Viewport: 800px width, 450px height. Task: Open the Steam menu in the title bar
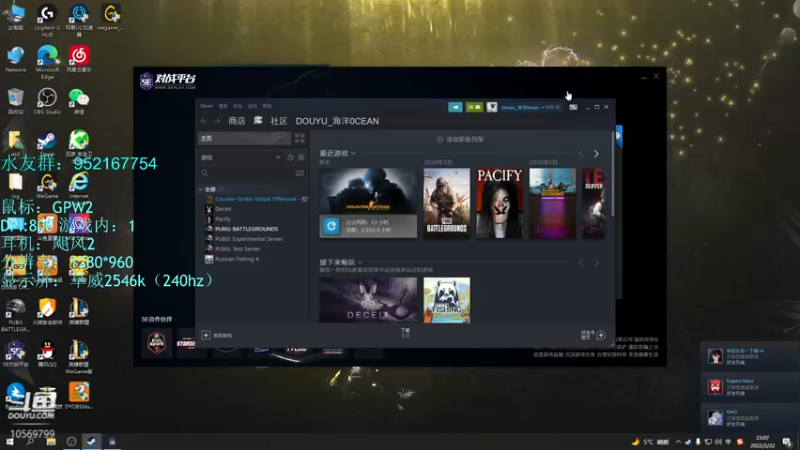point(207,106)
